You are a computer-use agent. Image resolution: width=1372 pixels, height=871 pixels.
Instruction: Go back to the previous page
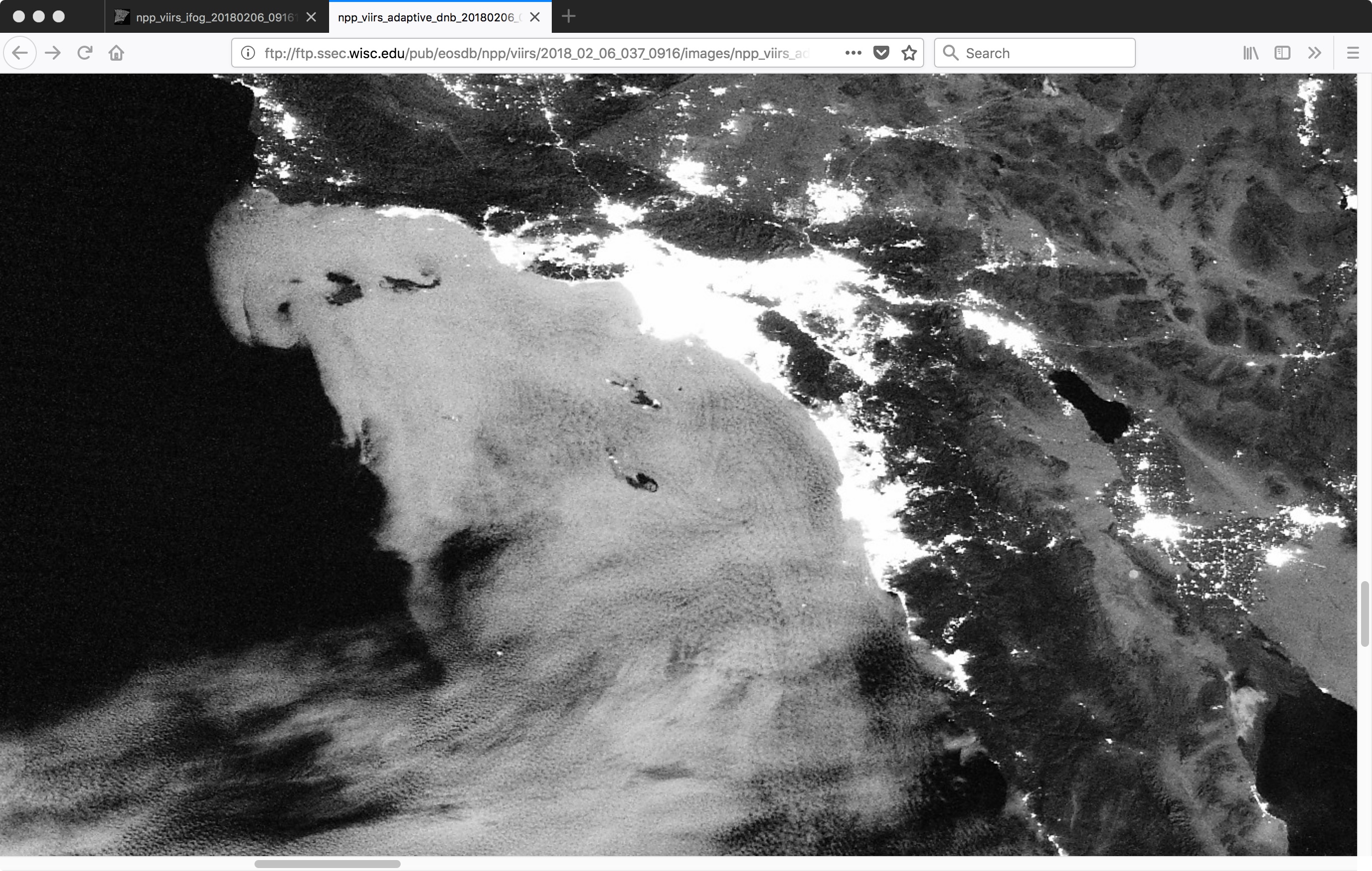click(x=20, y=53)
